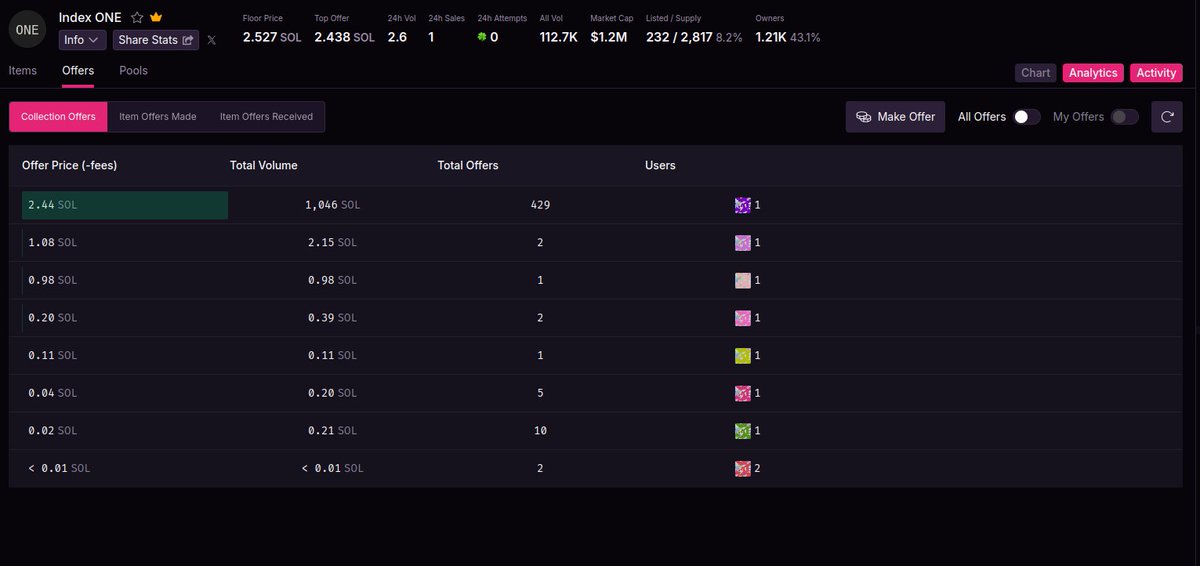1200x566 pixels.
Task: Click the Owners 1.21K stat
Action: pyautogui.click(x=788, y=30)
